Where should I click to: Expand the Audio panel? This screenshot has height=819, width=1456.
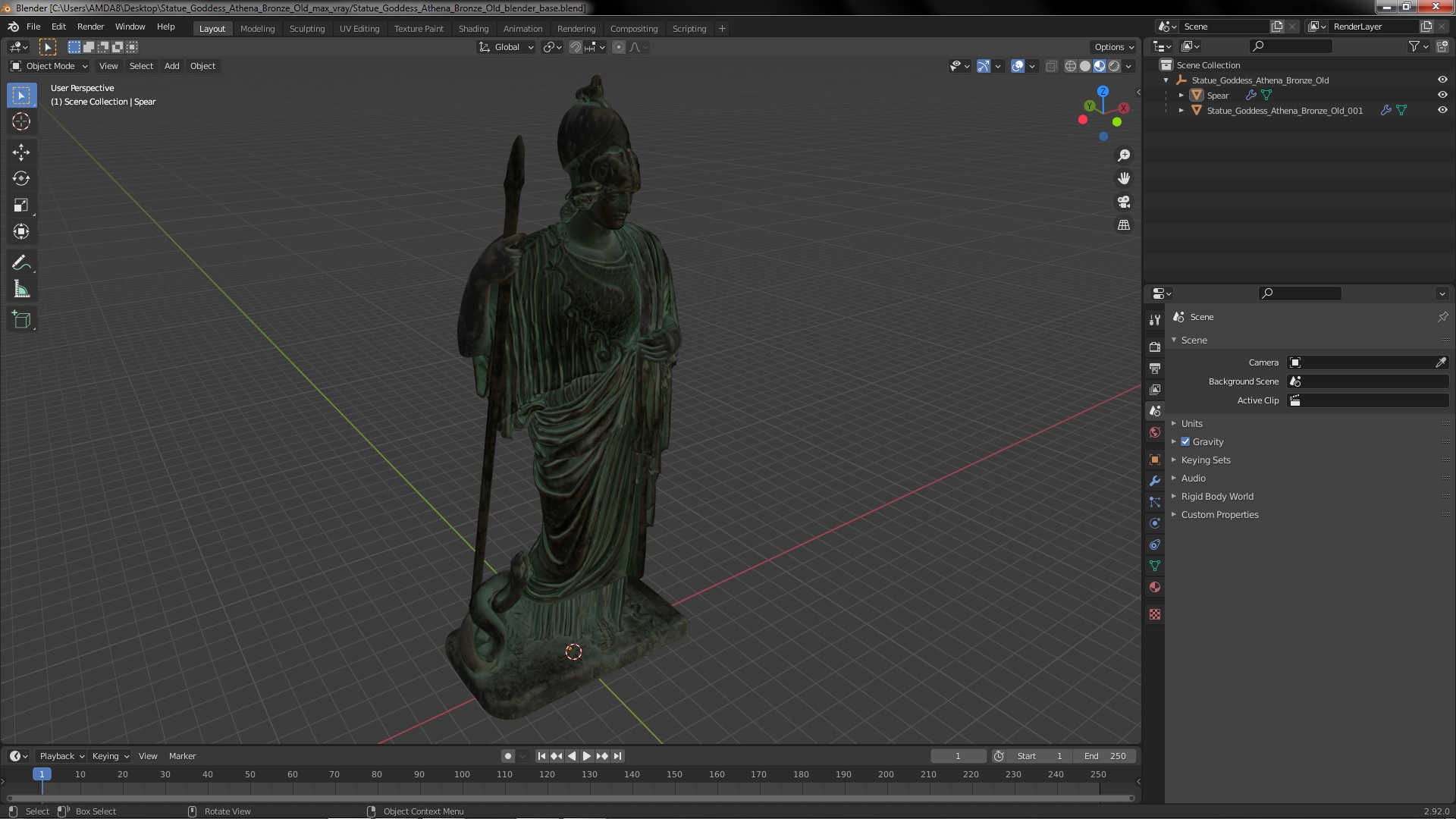pyautogui.click(x=1193, y=478)
